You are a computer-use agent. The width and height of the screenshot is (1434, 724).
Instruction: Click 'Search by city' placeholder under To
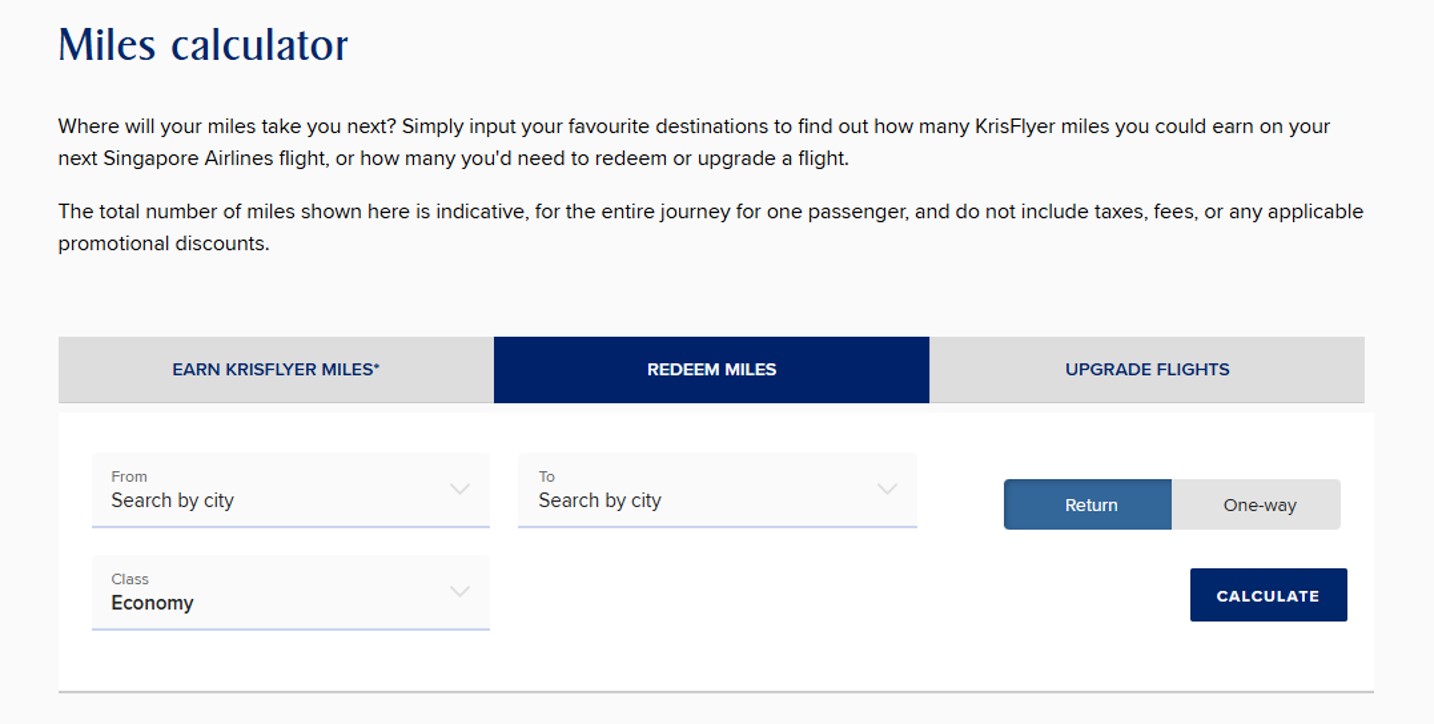tap(600, 501)
